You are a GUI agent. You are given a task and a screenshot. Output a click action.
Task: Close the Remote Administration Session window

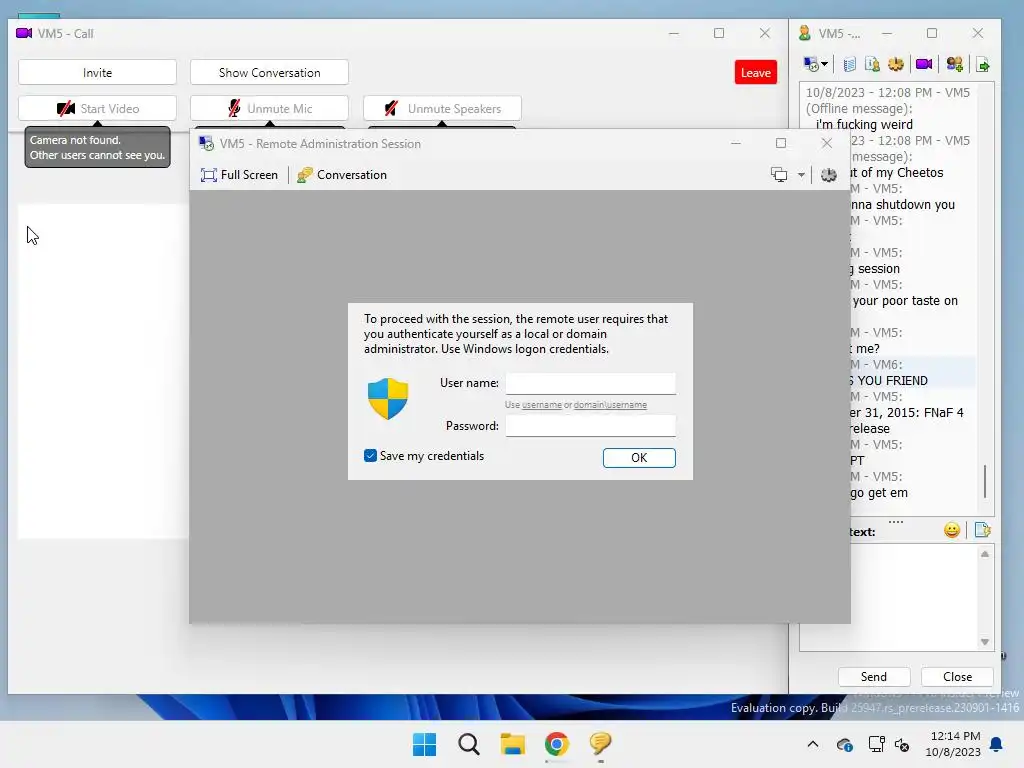point(827,143)
